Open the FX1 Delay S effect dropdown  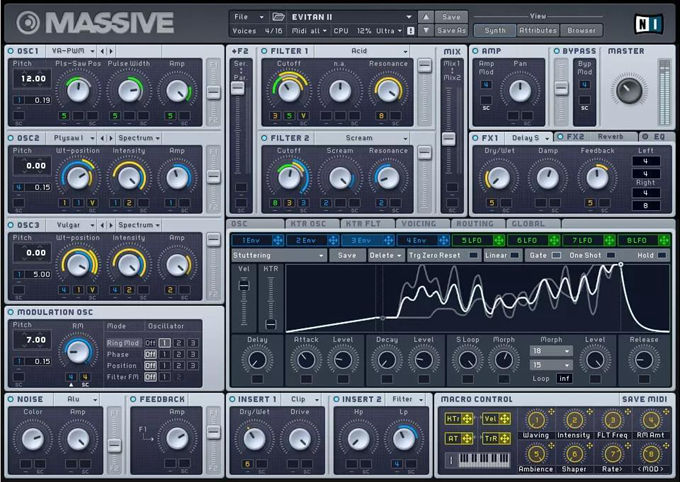click(x=529, y=138)
